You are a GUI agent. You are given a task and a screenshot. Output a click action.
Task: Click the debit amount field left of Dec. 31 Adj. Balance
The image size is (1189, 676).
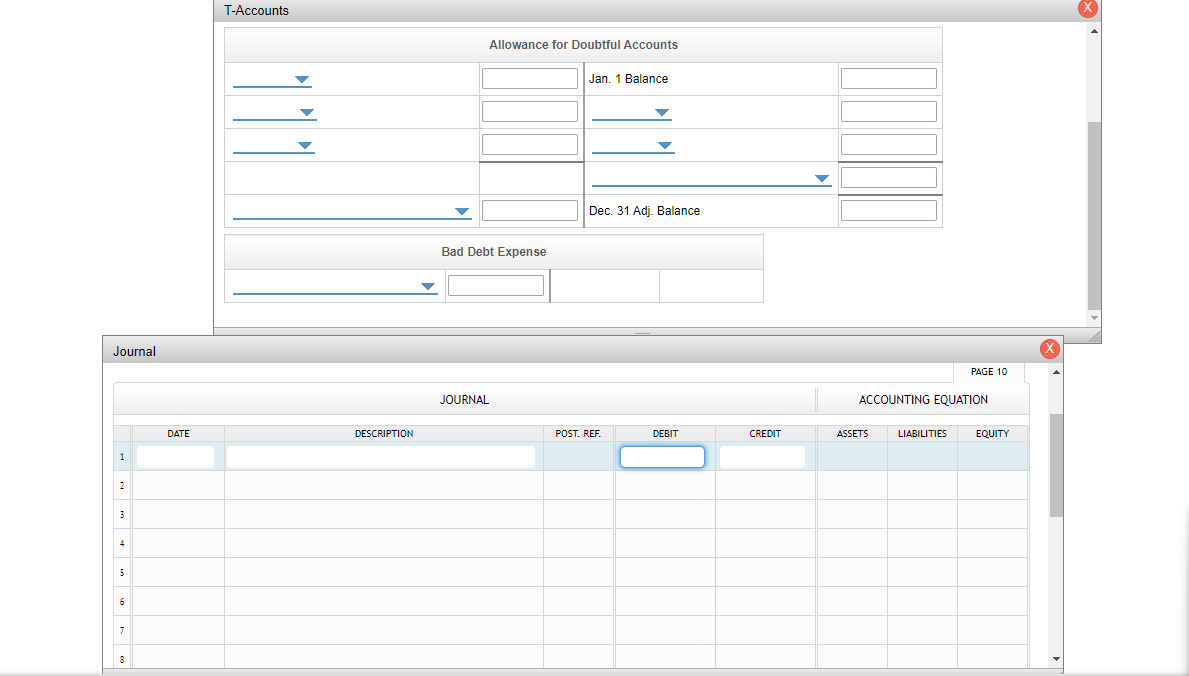(x=530, y=211)
